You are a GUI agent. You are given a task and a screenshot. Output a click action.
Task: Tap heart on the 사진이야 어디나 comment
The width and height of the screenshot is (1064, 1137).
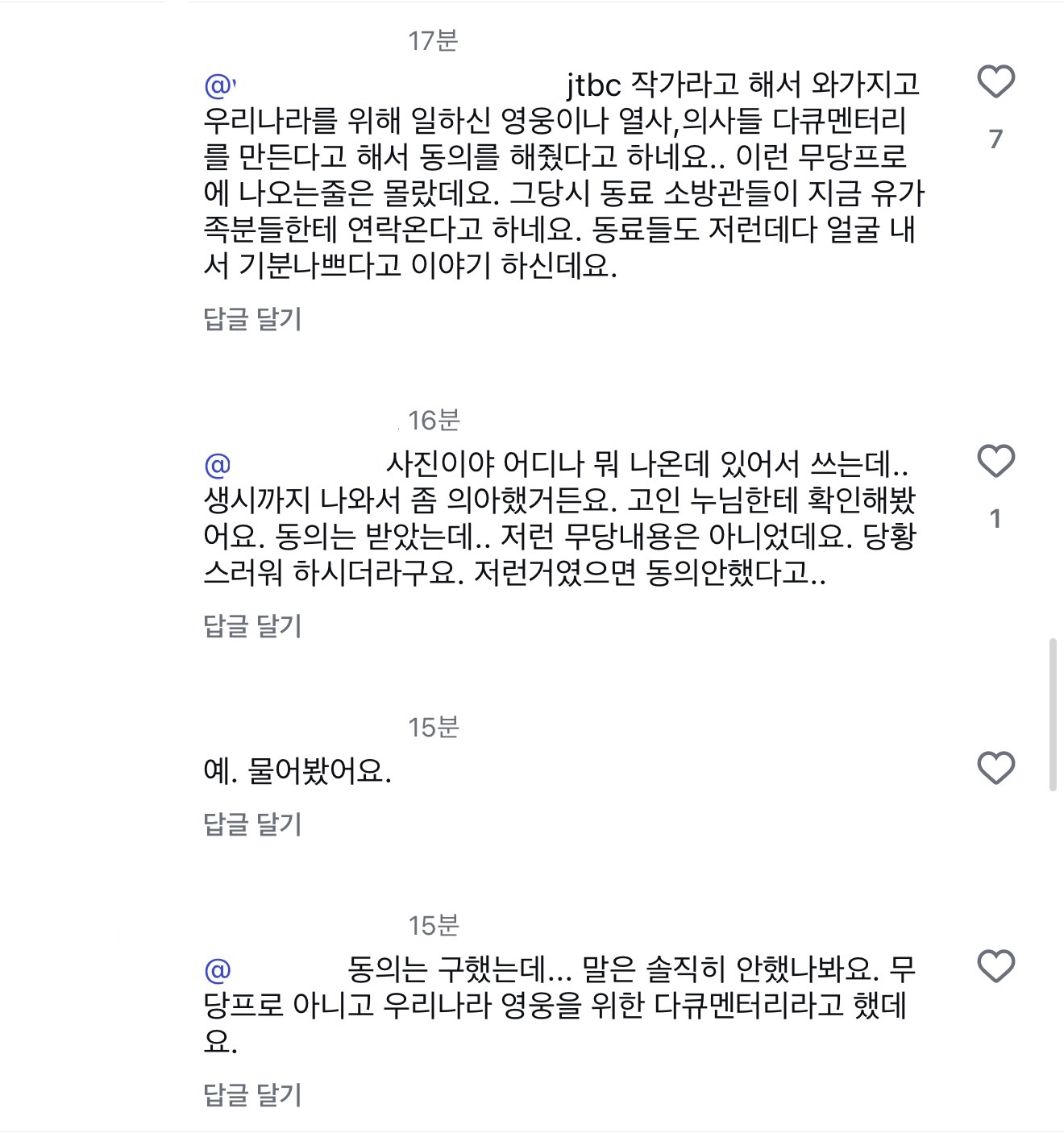pyautogui.click(x=995, y=462)
